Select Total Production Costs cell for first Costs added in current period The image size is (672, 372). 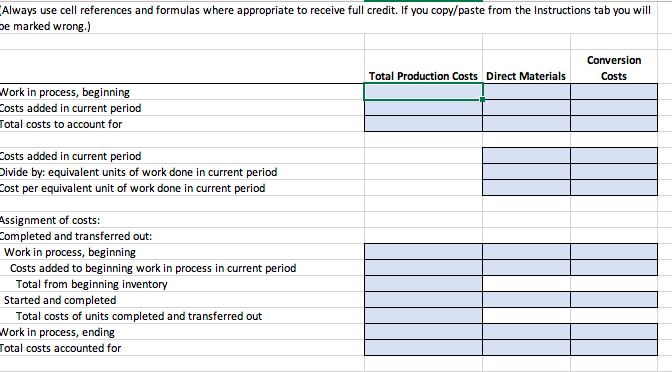(423, 108)
